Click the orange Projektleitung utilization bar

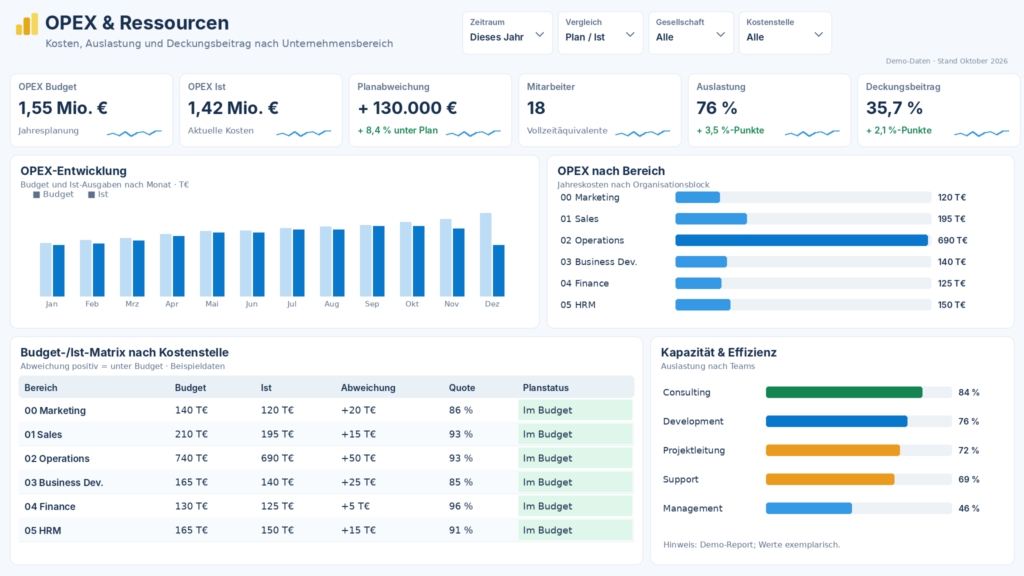pyautogui.click(x=833, y=451)
